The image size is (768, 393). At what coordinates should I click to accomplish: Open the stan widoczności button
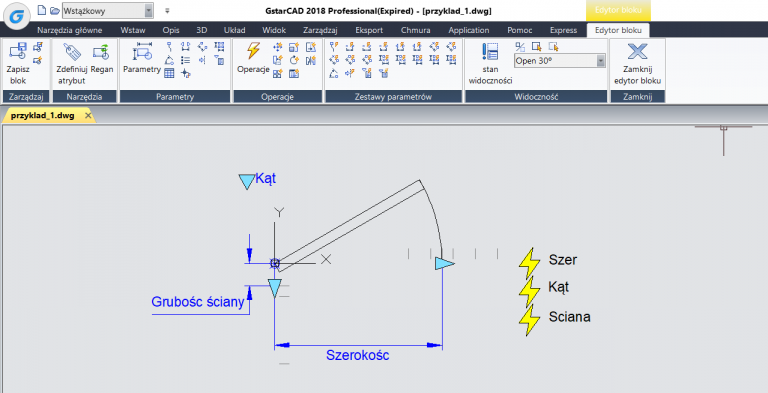(490, 64)
